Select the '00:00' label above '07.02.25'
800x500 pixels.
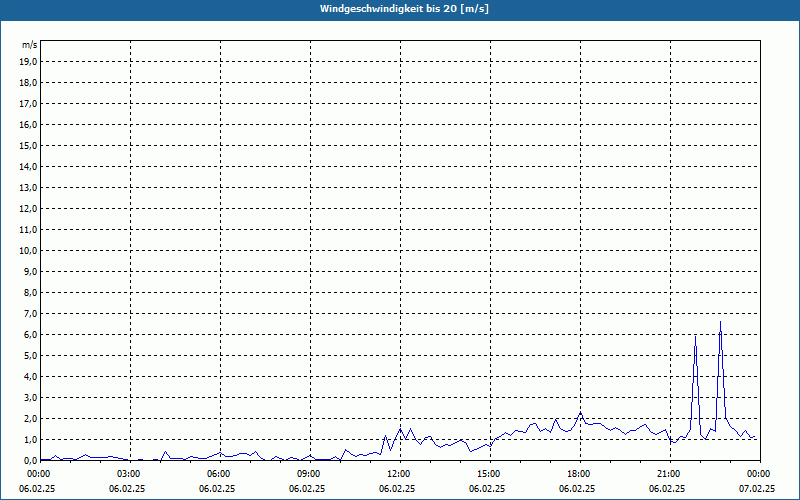point(759,474)
